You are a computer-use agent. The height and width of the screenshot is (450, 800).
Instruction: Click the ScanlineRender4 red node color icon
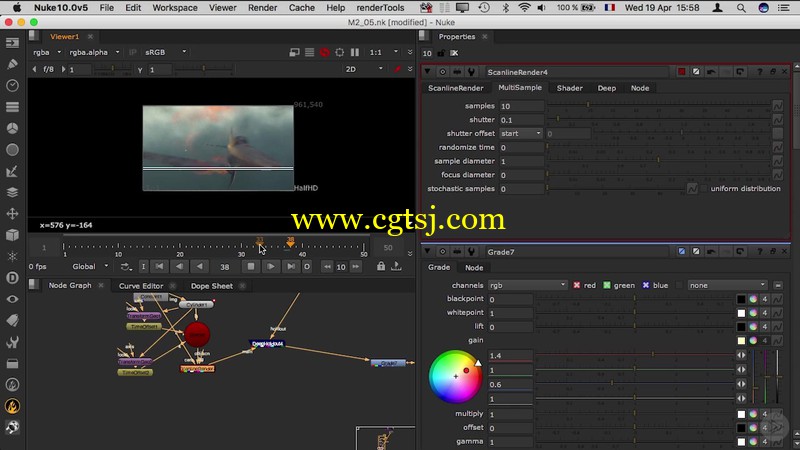(x=682, y=72)
